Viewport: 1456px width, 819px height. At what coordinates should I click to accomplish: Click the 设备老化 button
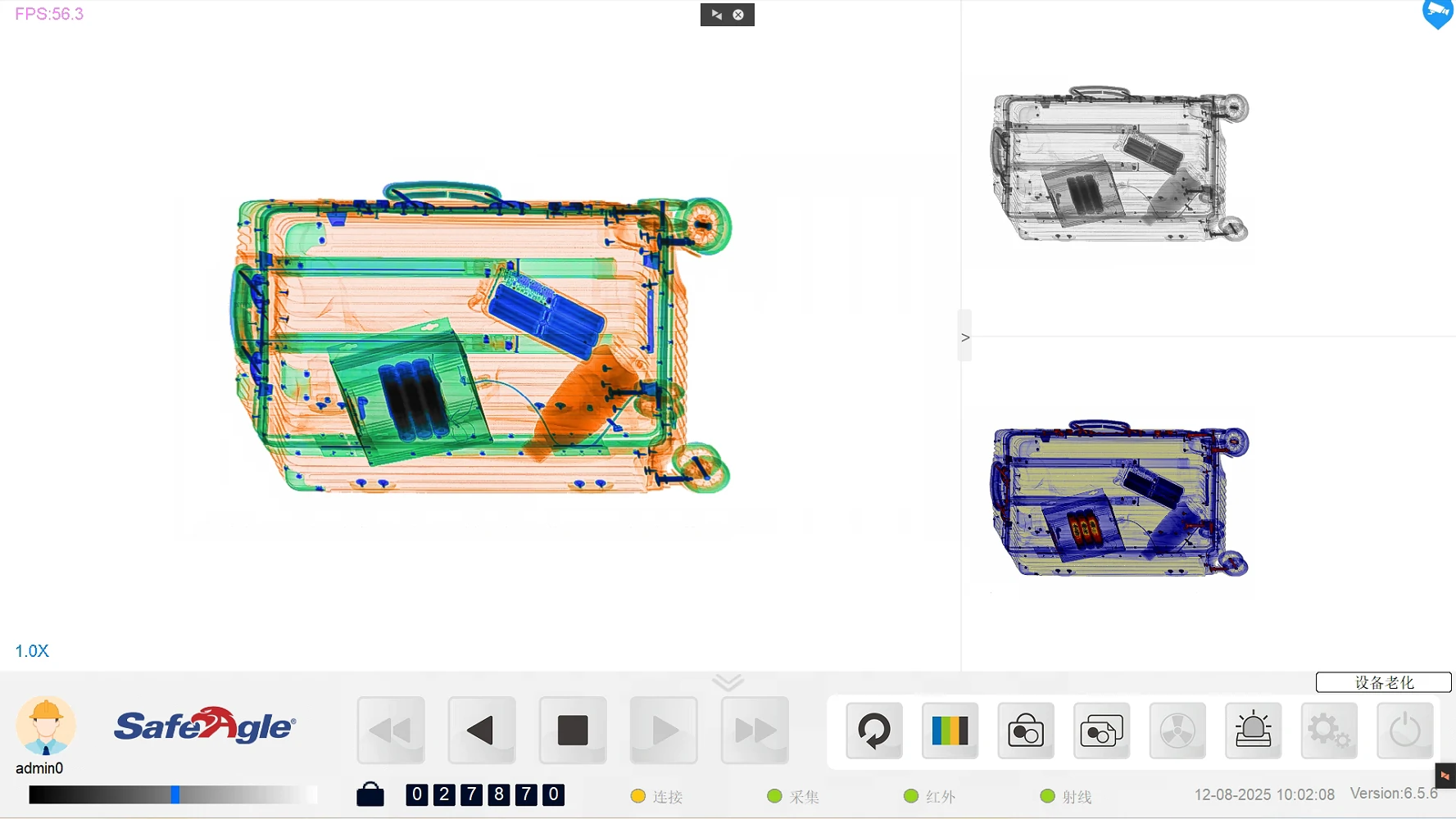pyautogui.click(x=1383, y=682)
